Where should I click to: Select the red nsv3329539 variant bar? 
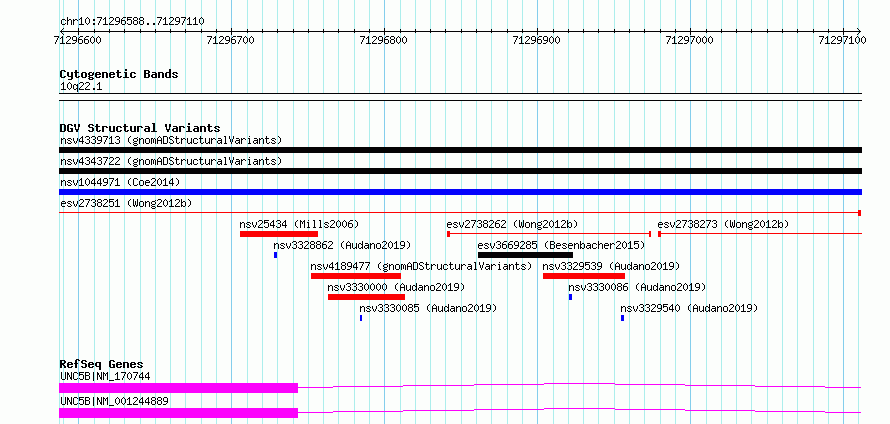584,276
